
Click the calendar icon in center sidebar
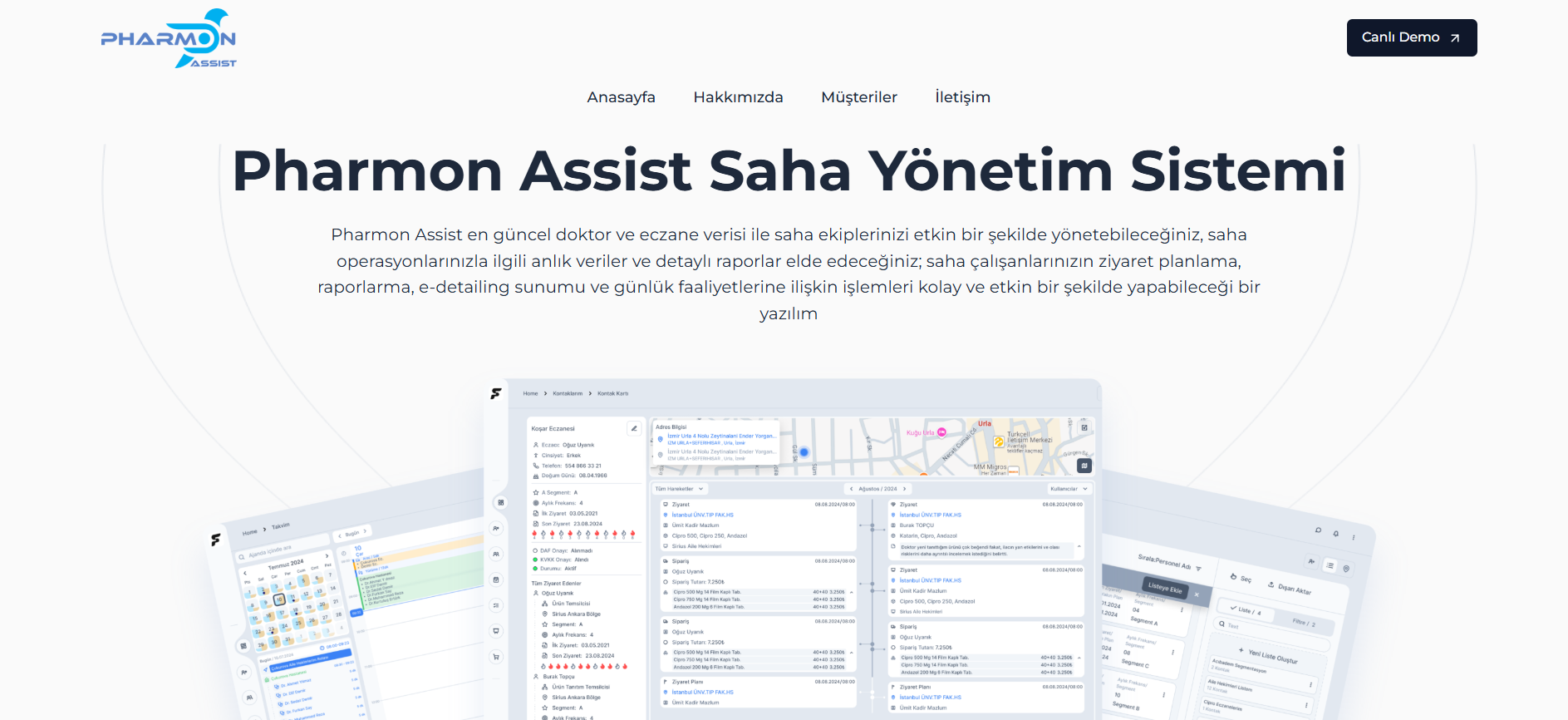[x=496, y=579]
